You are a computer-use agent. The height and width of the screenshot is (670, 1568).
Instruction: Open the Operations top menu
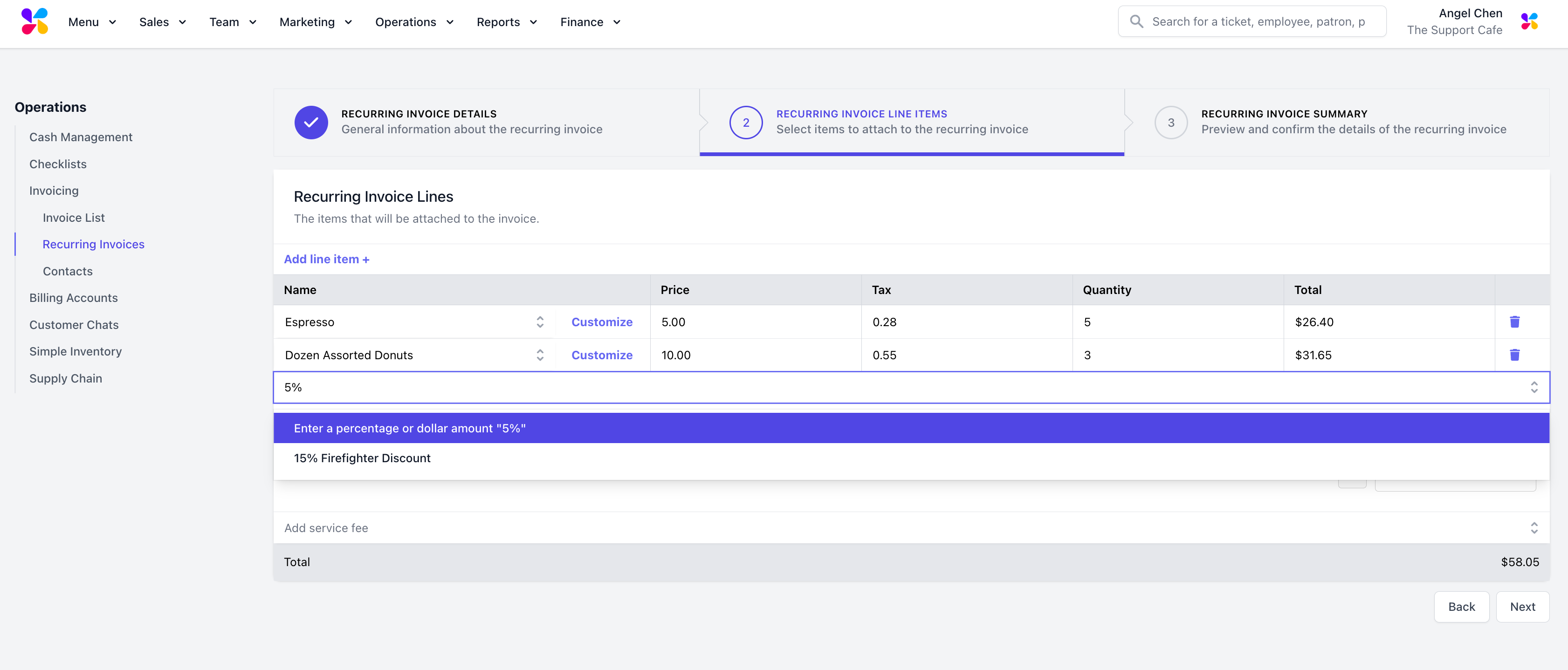pos(414,22)
